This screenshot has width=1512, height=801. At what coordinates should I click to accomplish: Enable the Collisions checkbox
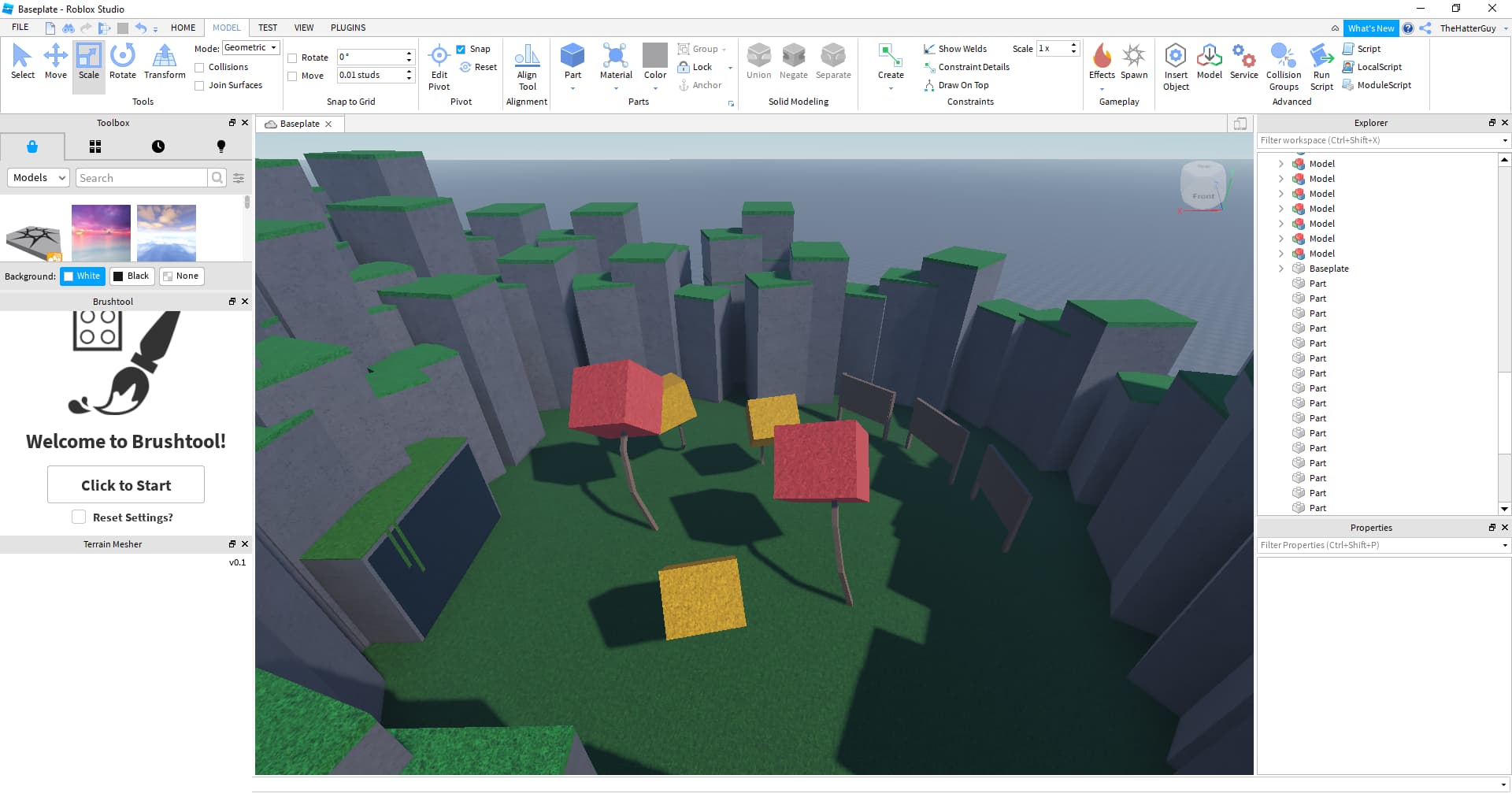pyautogui.click(x=200, y=68)
